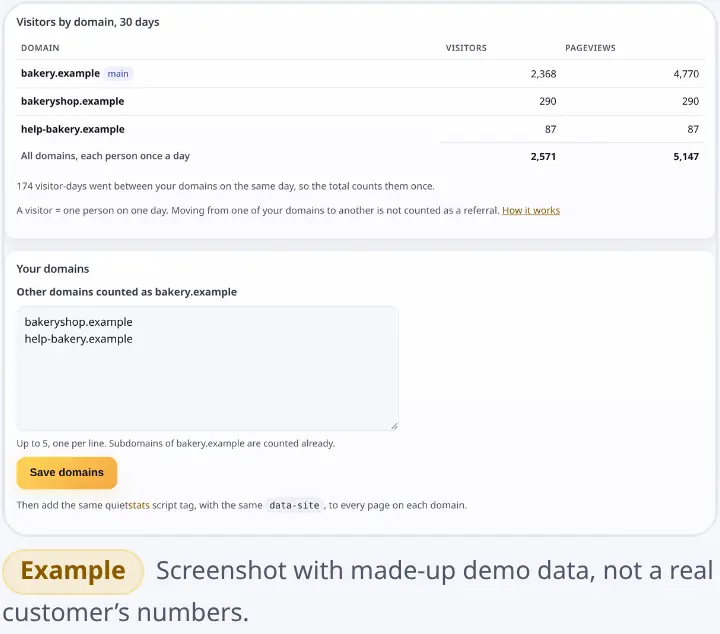720x634 pixels.
Task: Click the DOMAIN column header
Action: pyautogui.click(x=40, y=48)
